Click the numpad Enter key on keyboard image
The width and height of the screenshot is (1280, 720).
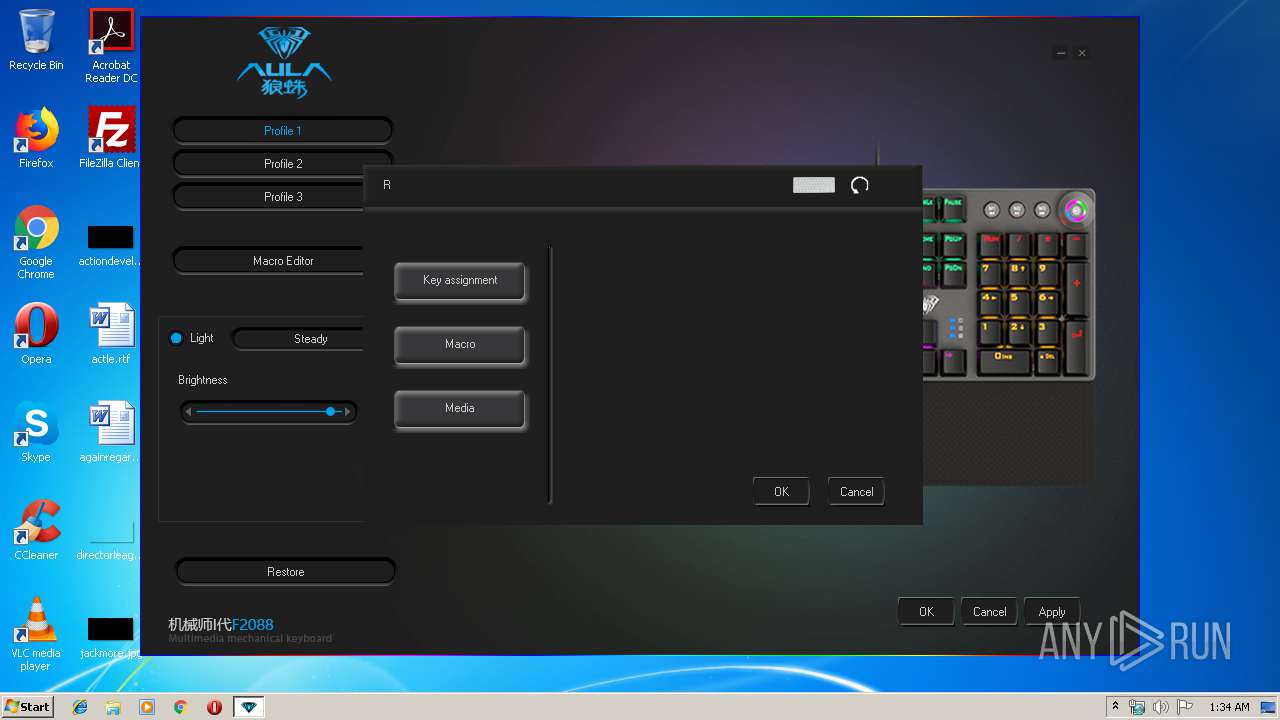[x=1077, y=346]
